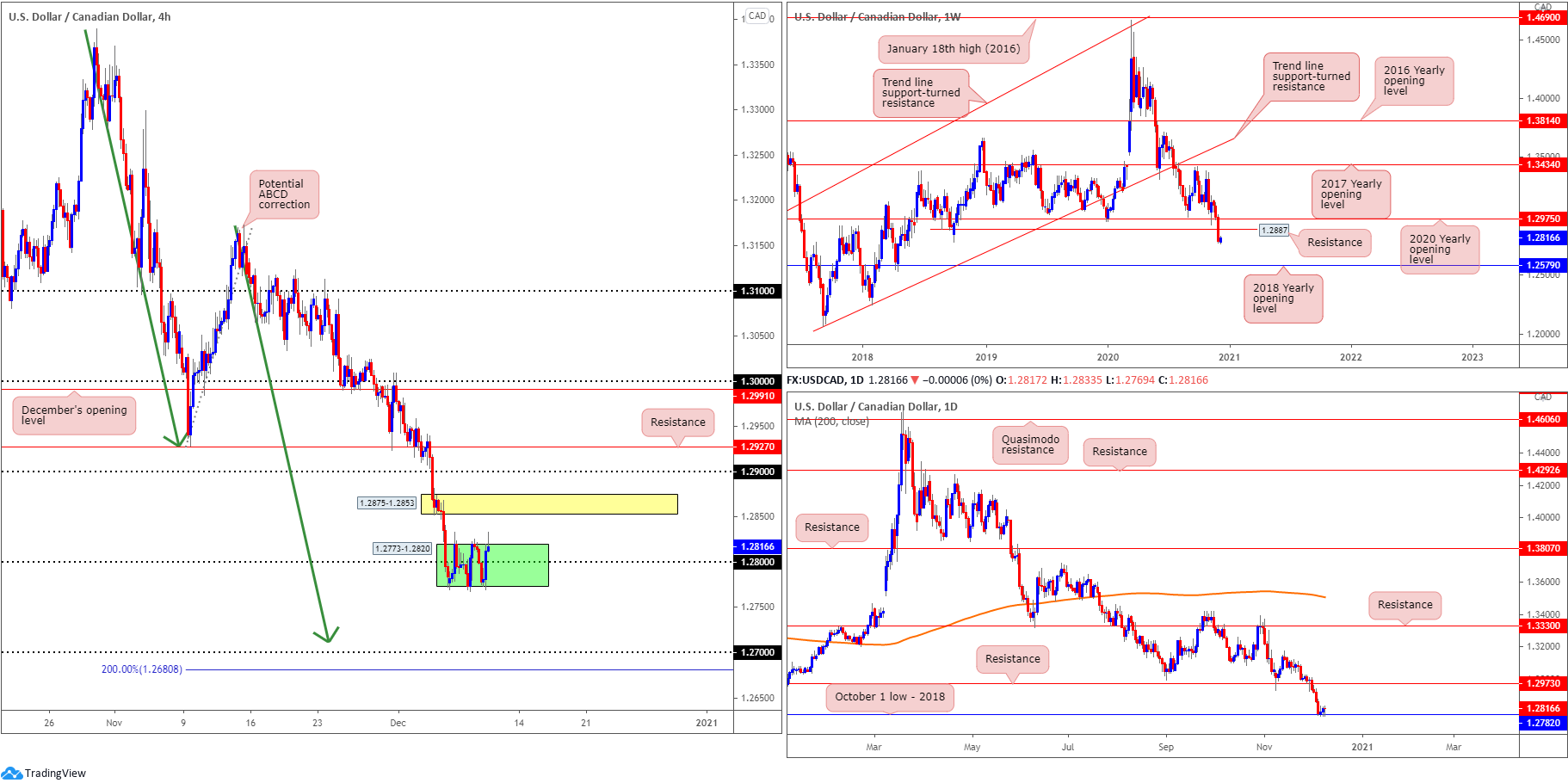This screenshot has height=783, width=1568.
Task: Click the red 1.46900 weekly price label
Action: tap(1543, 17)
